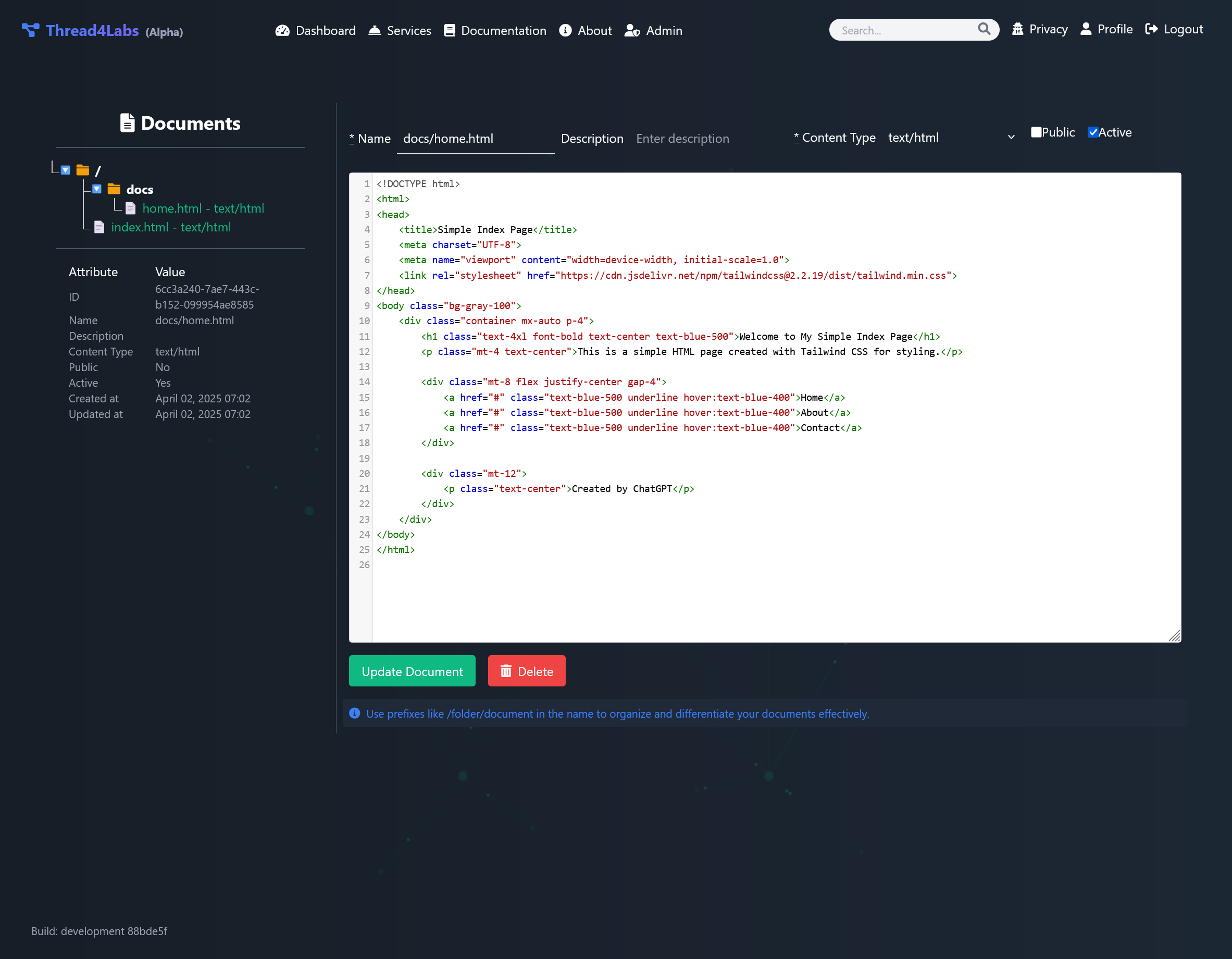The height and width of the screenshot is (959, 1232).
Task: Click the Dashboard gauge icon
Action: click(x=282, y=30)
